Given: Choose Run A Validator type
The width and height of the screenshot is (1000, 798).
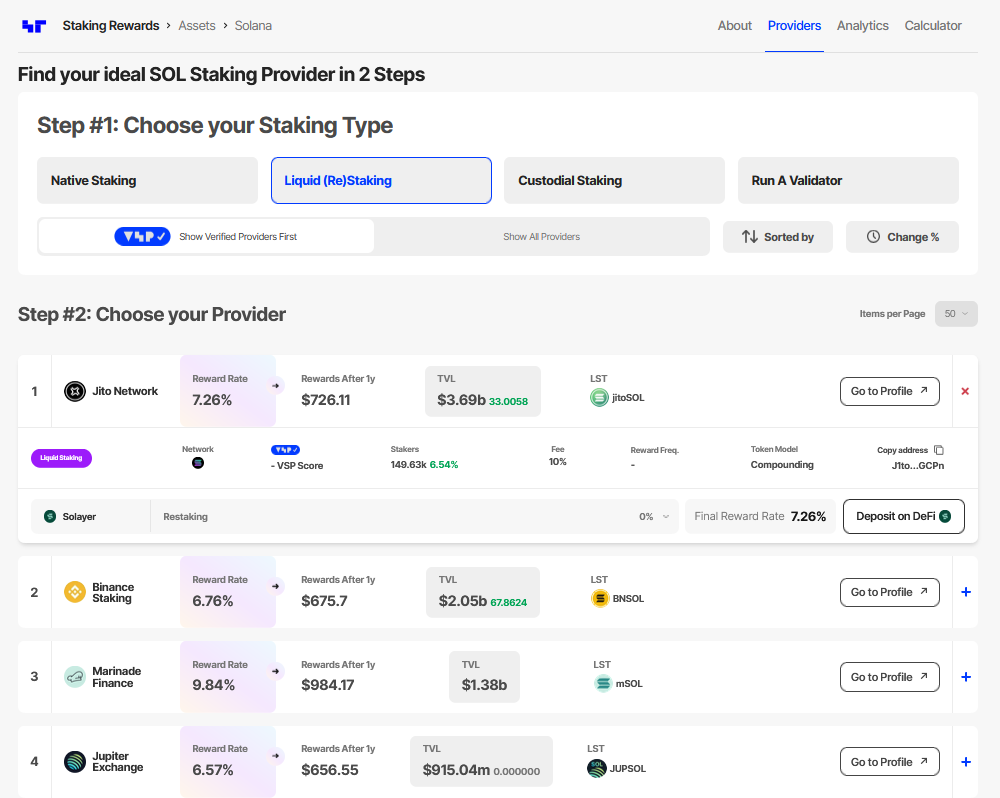Looking at the screenshot, I should pyautogui.click(x=848, y=181).
